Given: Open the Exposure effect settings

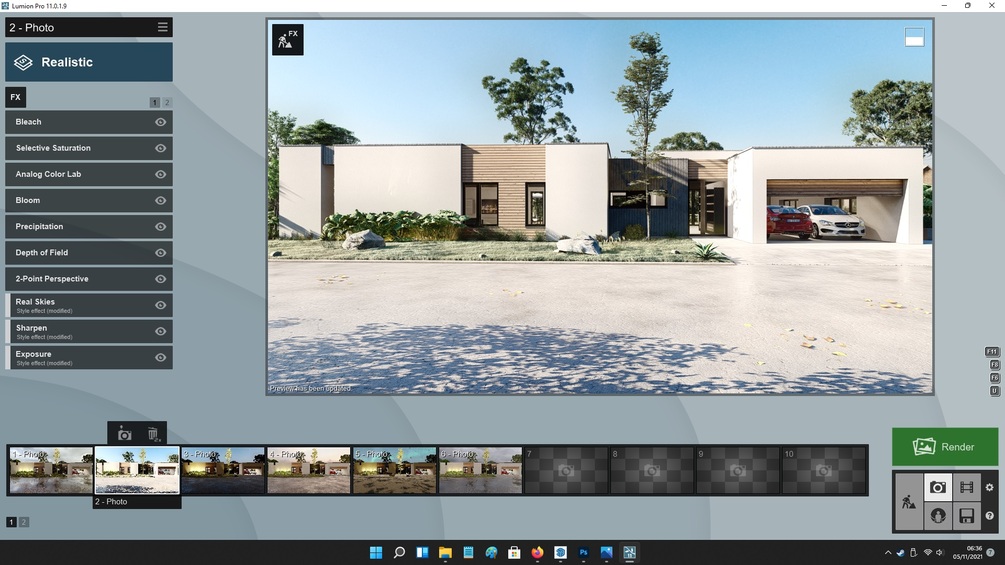Looking at the screenshot, I should [88, 357].
